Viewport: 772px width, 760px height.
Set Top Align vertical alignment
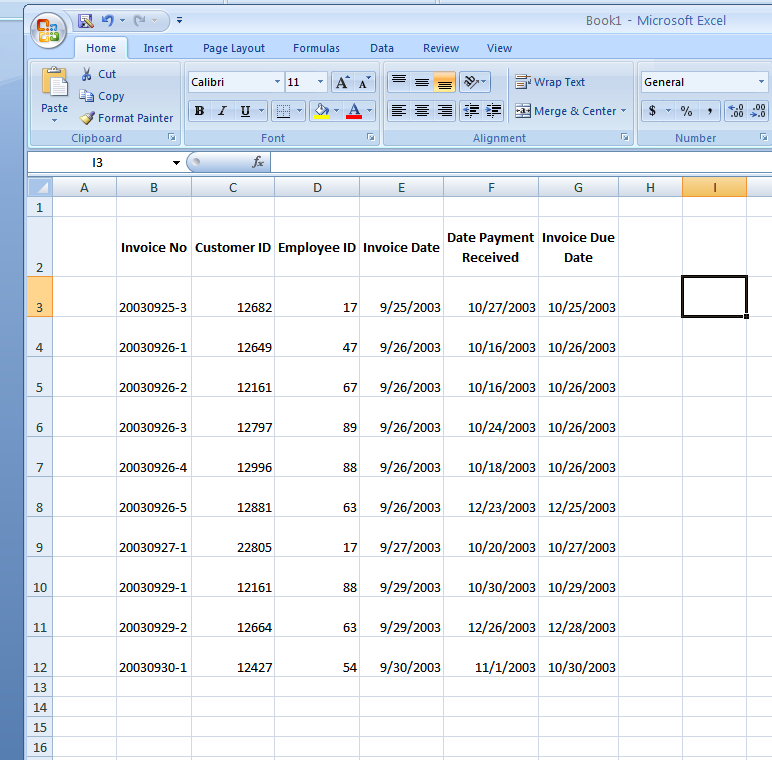point(399,82)
